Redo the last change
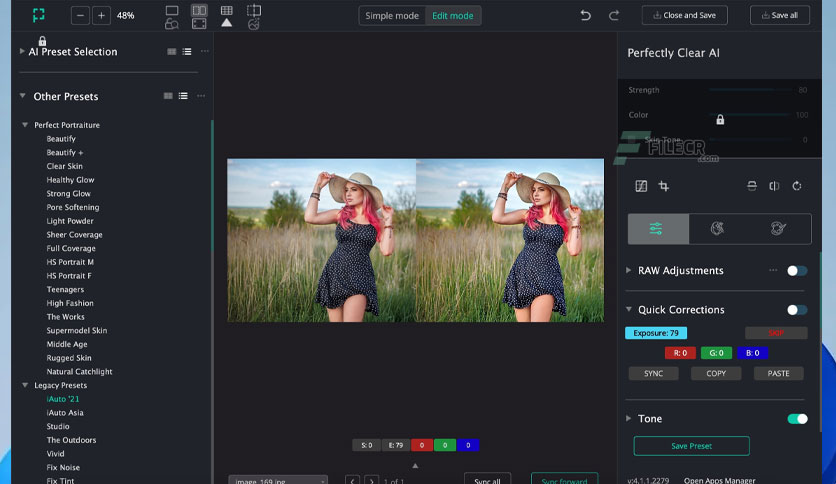Viewport: 836px width, 484px height. point(614,15)
